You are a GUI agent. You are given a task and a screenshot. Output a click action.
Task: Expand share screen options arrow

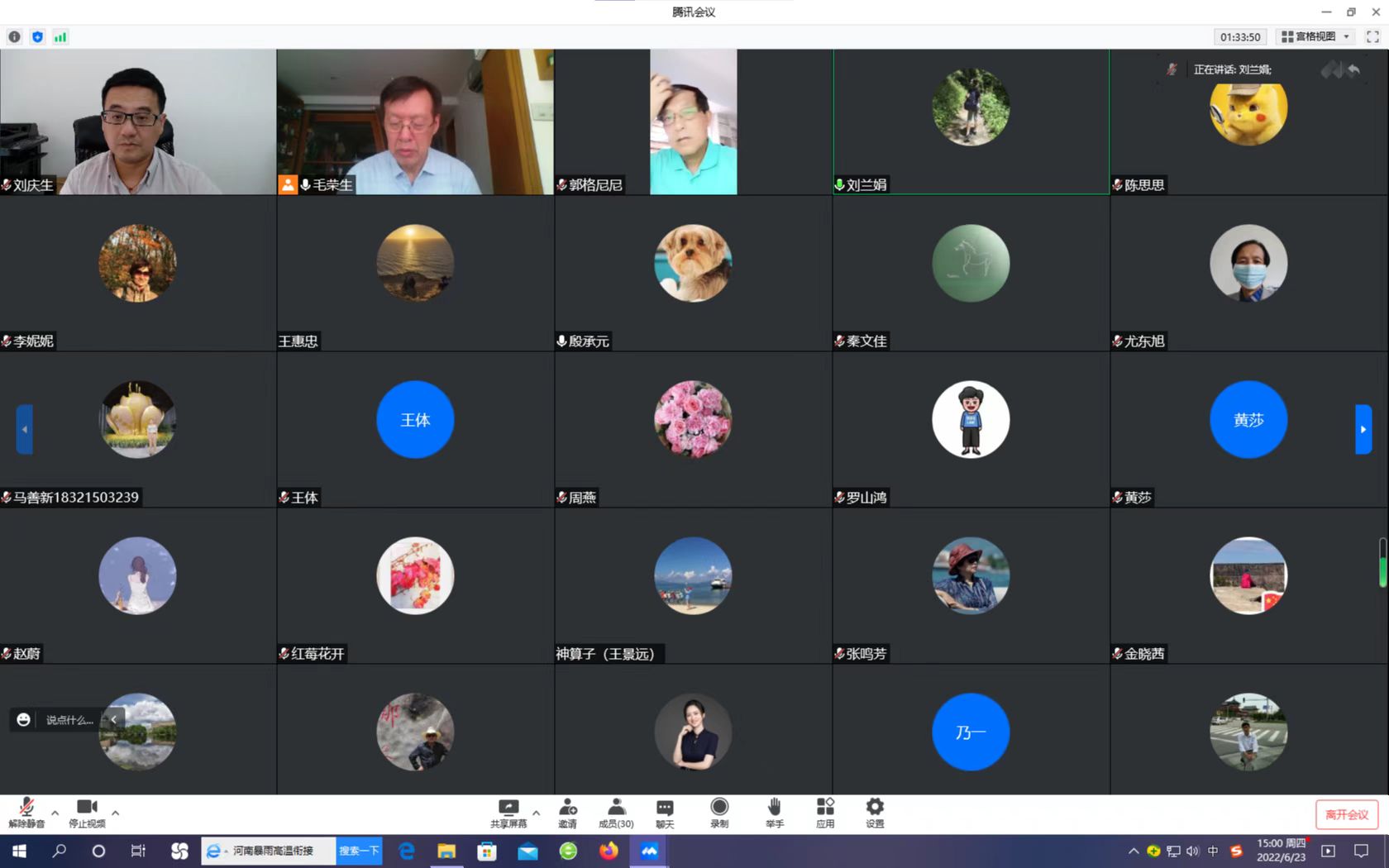[537, 813]
